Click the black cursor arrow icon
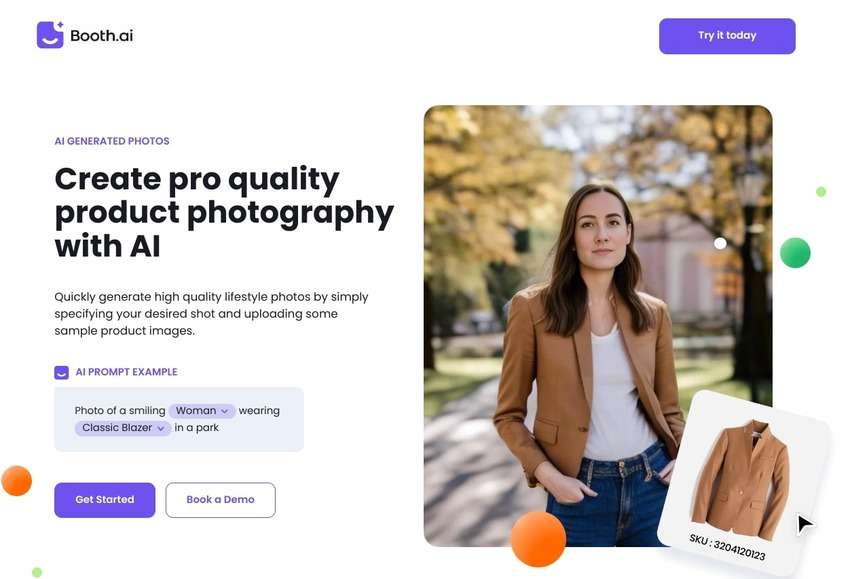This screenshot has height=579, width=850. [x=805, y=524]
